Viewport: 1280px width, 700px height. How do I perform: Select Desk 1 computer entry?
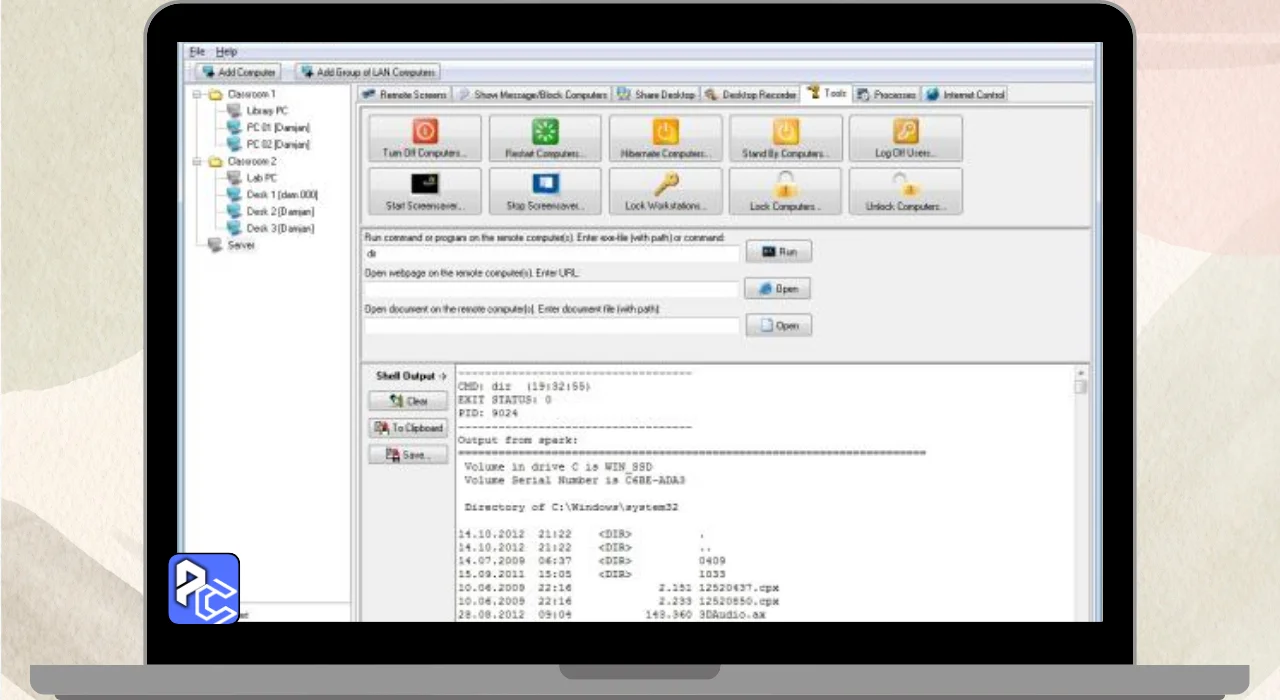(273, 195)
